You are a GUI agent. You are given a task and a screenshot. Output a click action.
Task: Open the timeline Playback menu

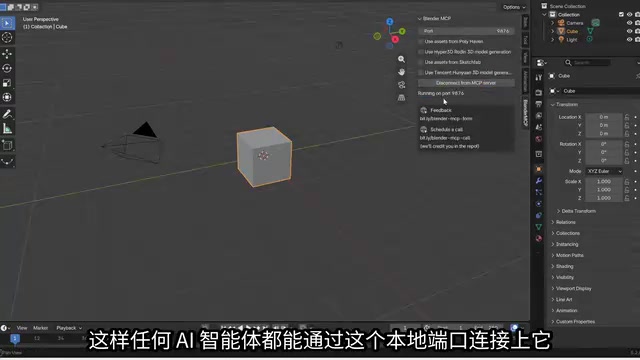(x=69, y=328)
